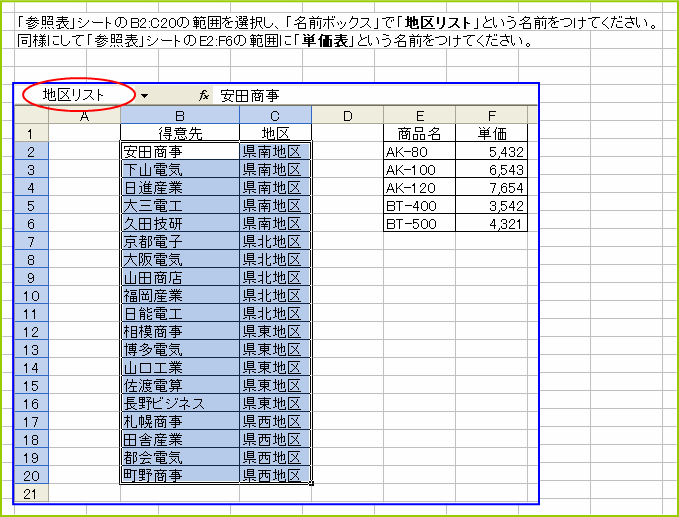Select cell containing 日進産業
679x517 pixels.
click(180, 187)
